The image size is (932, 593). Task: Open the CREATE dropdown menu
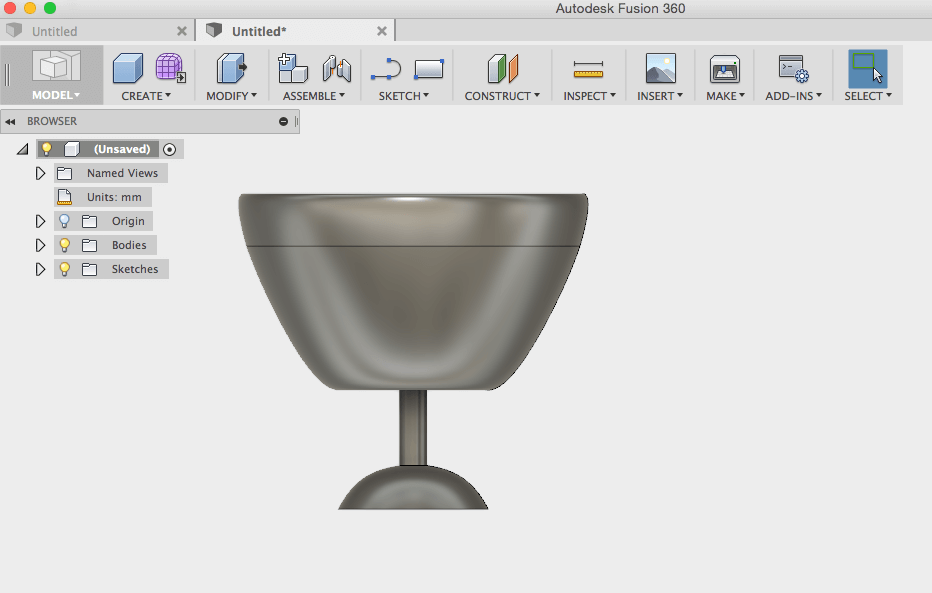(146, 96)
